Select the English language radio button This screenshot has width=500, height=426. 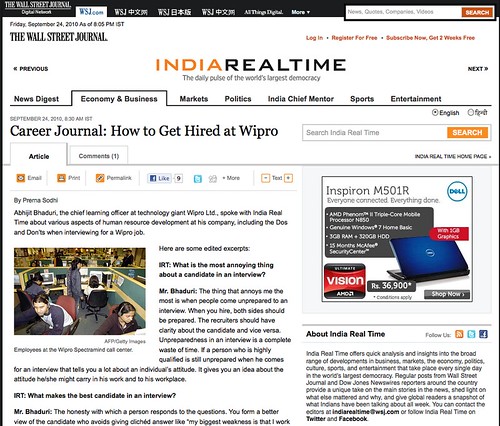click(435, 113)
